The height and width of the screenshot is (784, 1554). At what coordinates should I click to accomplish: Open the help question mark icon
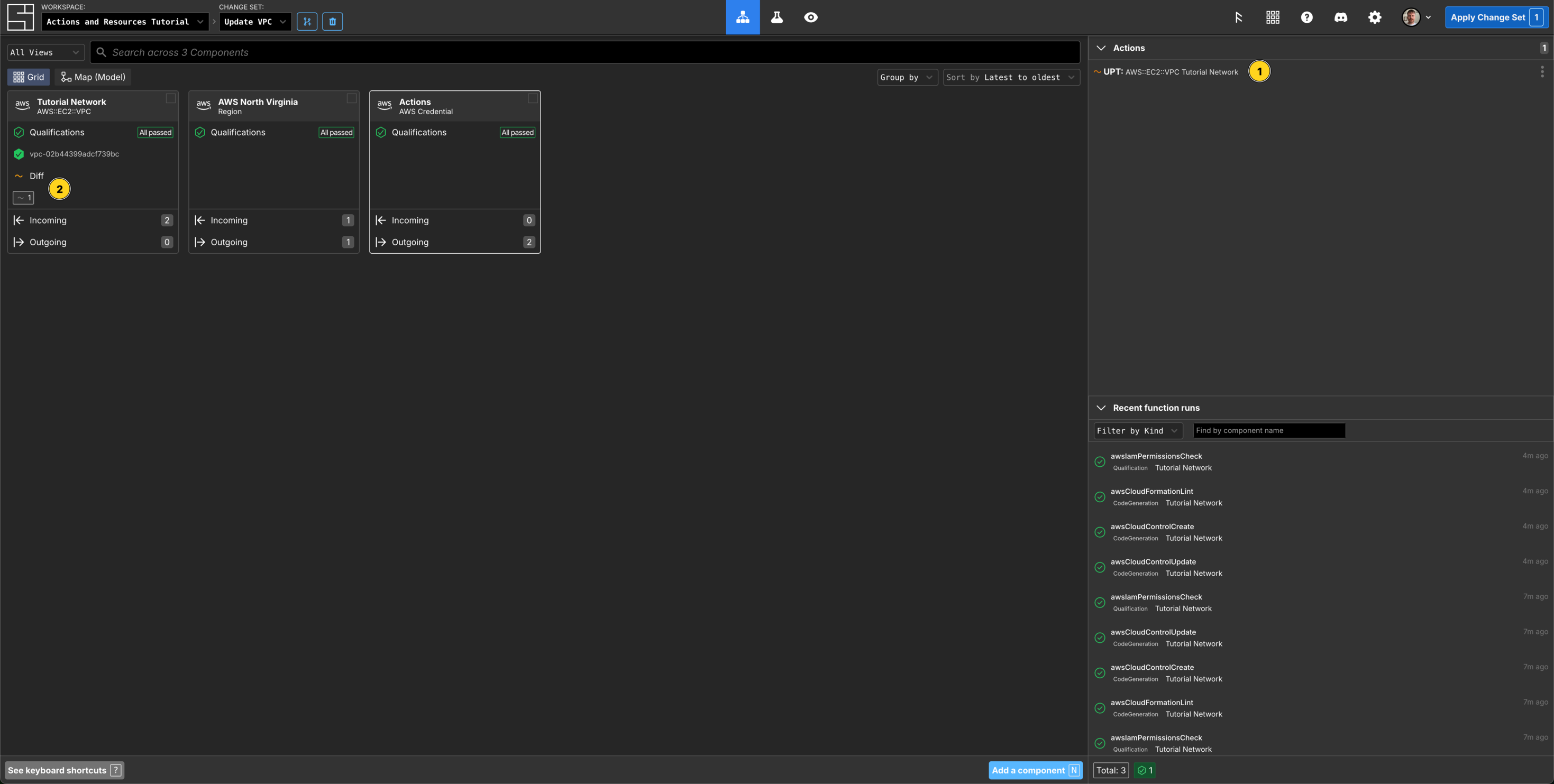1306,17
